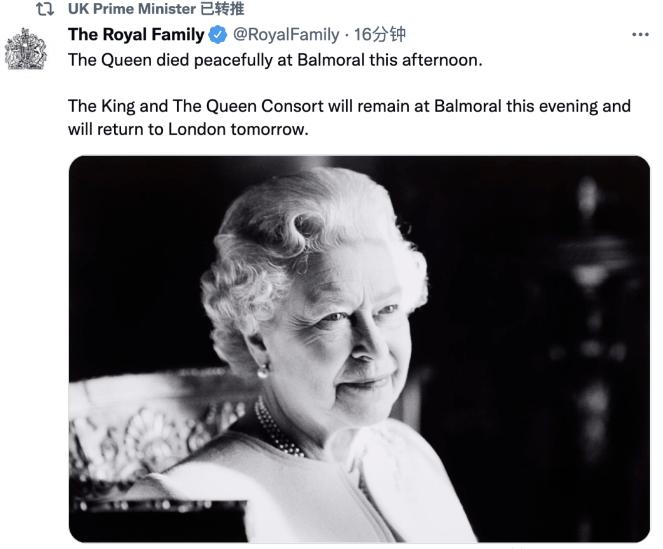Click The Royal Family display name

136,35
